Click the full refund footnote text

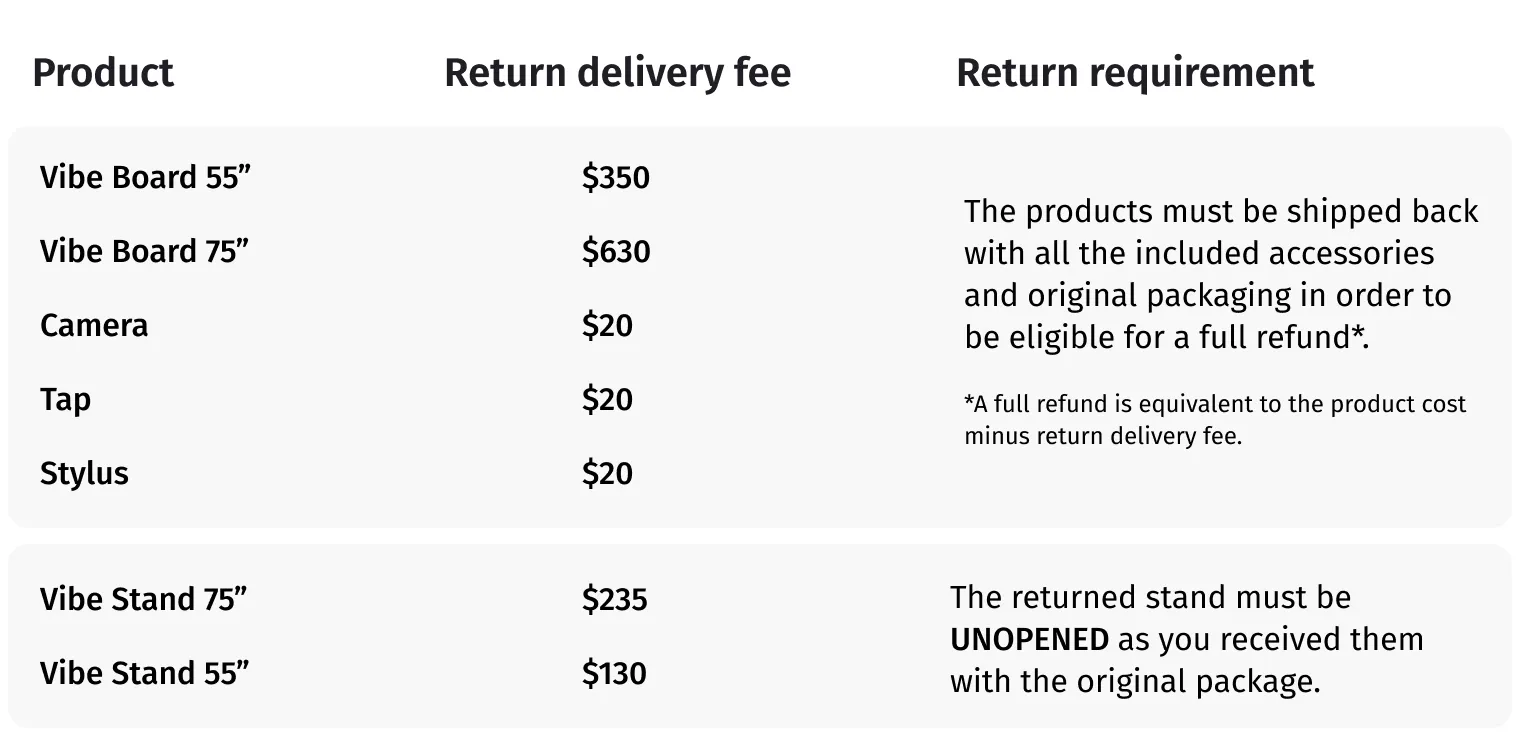1214,420
